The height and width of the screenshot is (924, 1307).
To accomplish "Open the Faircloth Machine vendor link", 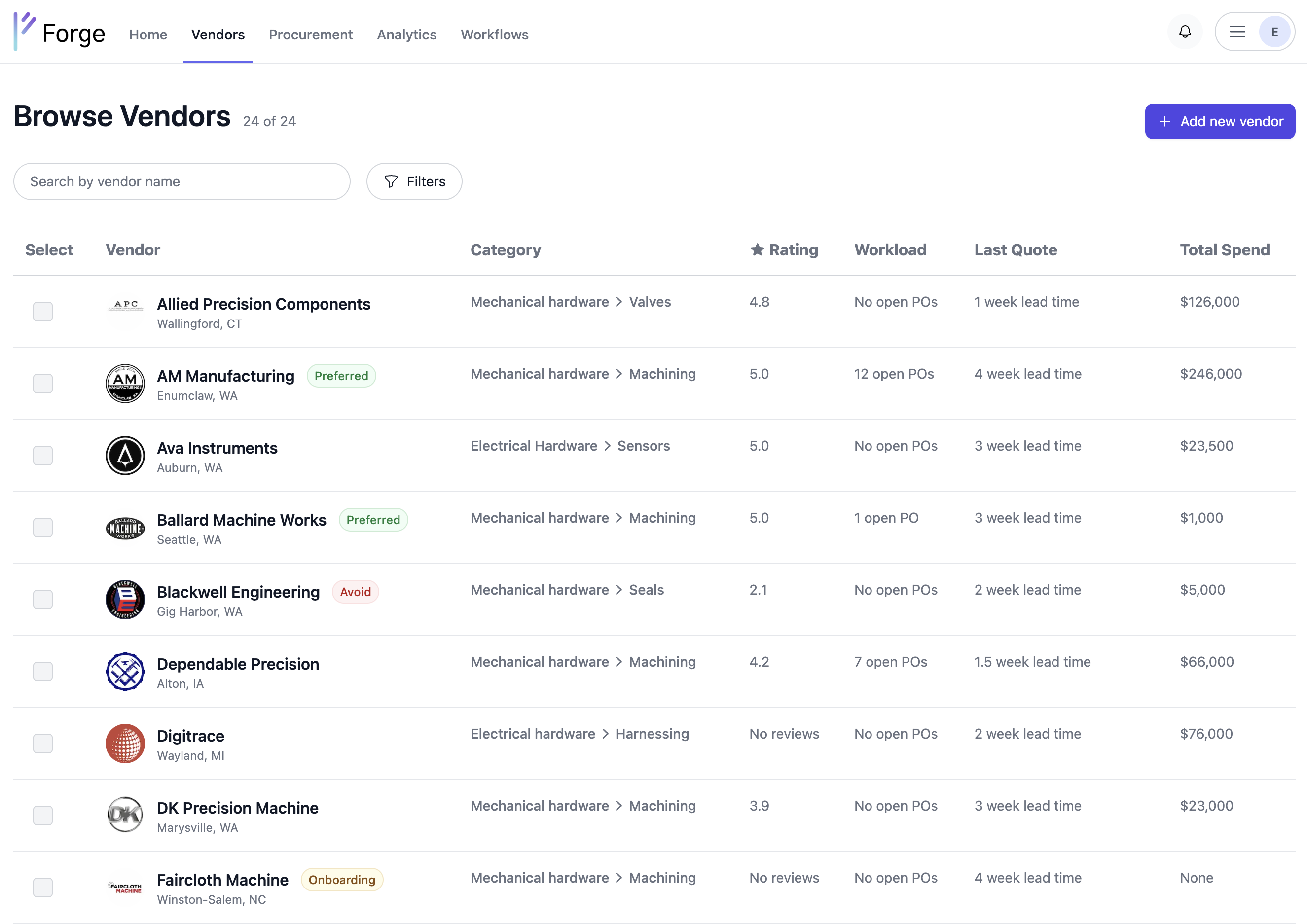I will (x=222, y=880).
